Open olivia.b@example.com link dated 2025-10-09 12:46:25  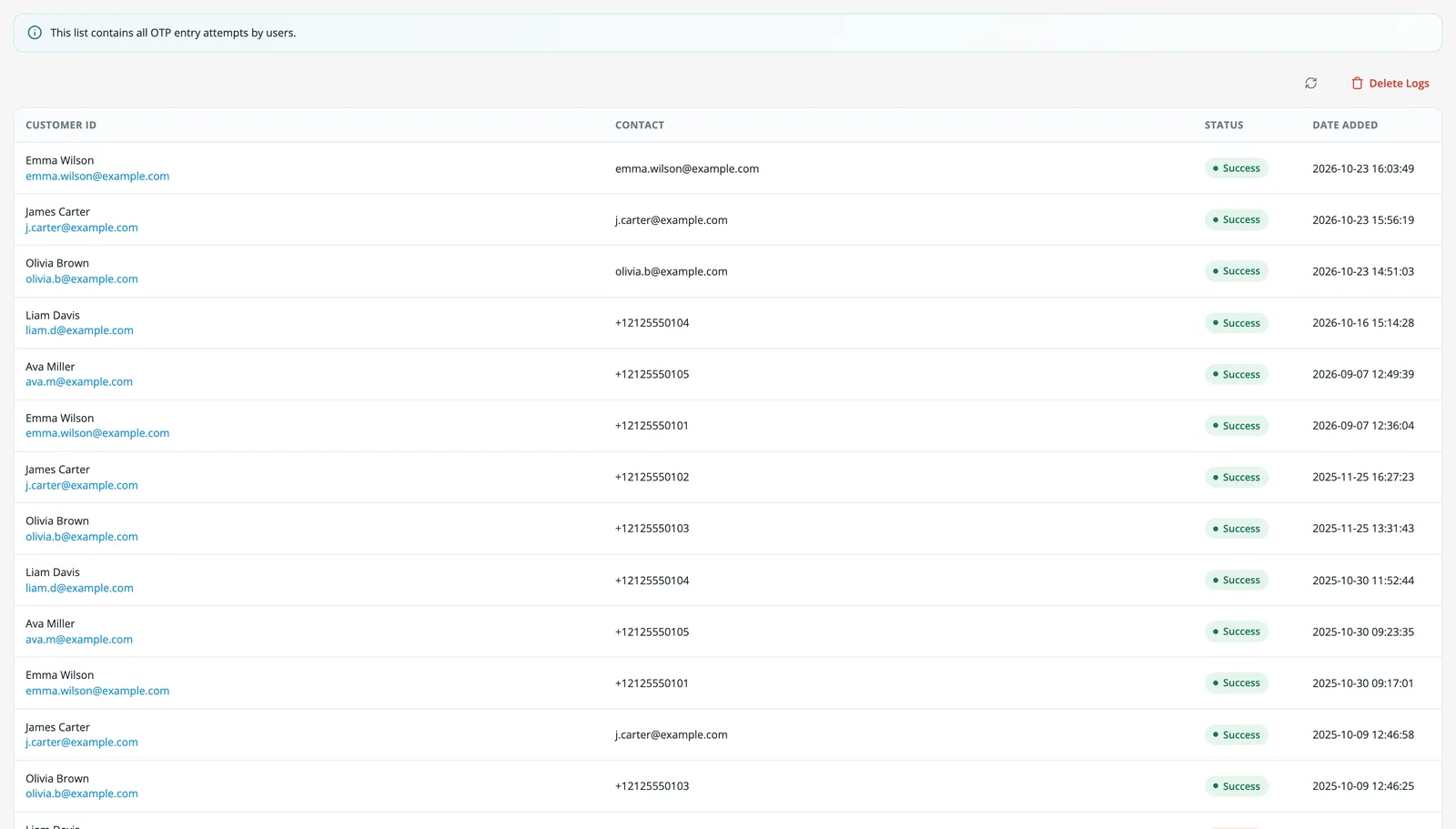click(x=82, y=794)
